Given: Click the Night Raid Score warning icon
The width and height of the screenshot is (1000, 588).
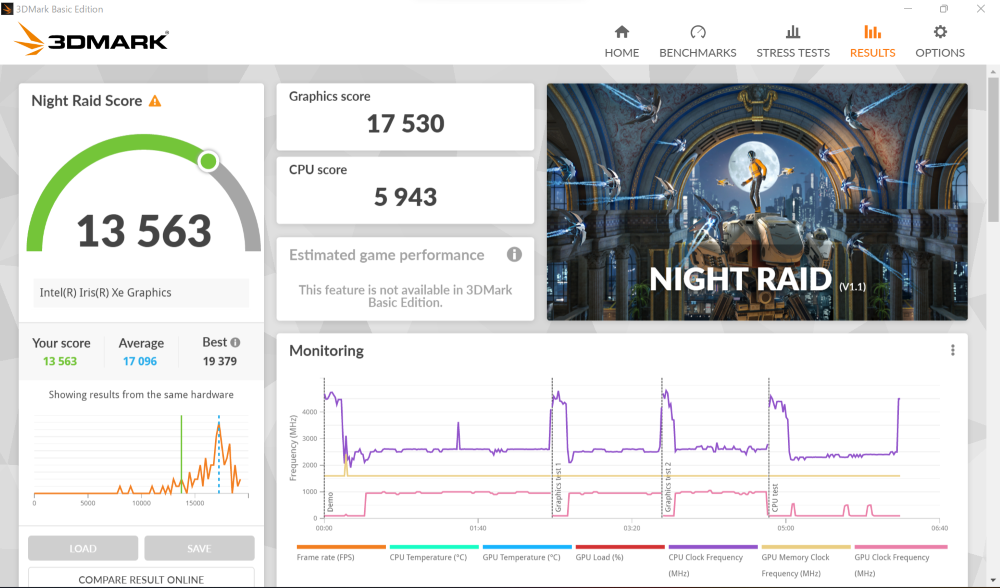Looking at the screenshot, I should (155, 101).
